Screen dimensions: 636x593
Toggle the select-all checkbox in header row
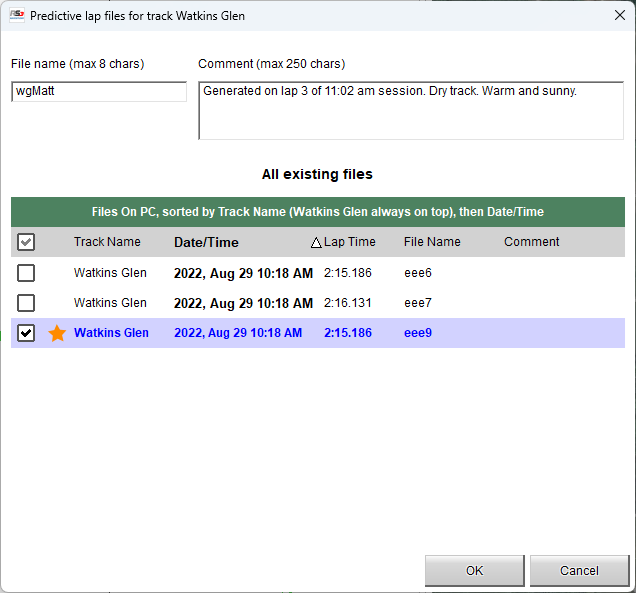coord(26,242)
